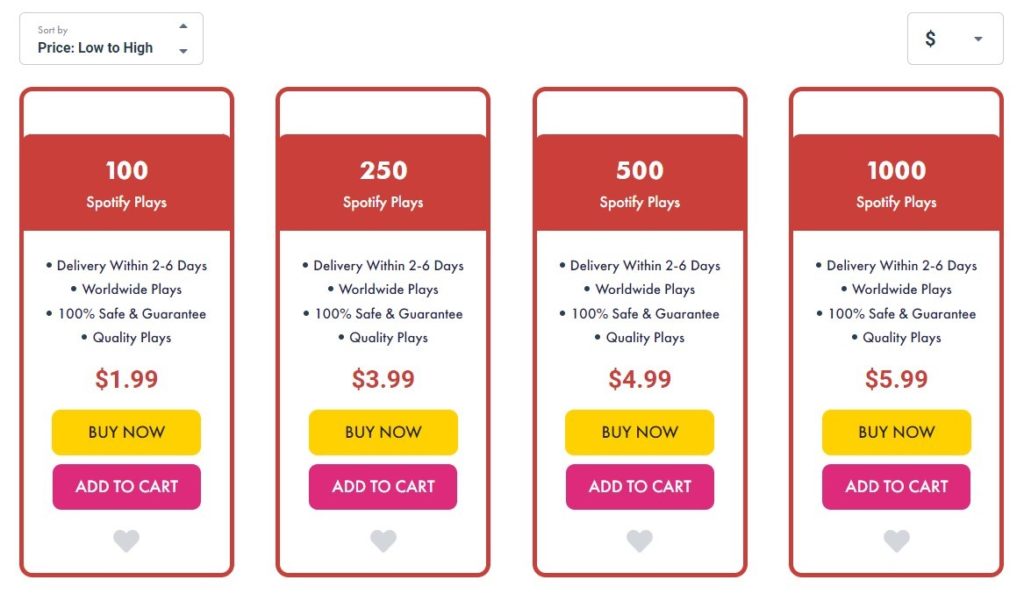Add 1000 Spotify Plays to cart
Screen dimensions: 1024x594
coord(897,487)
